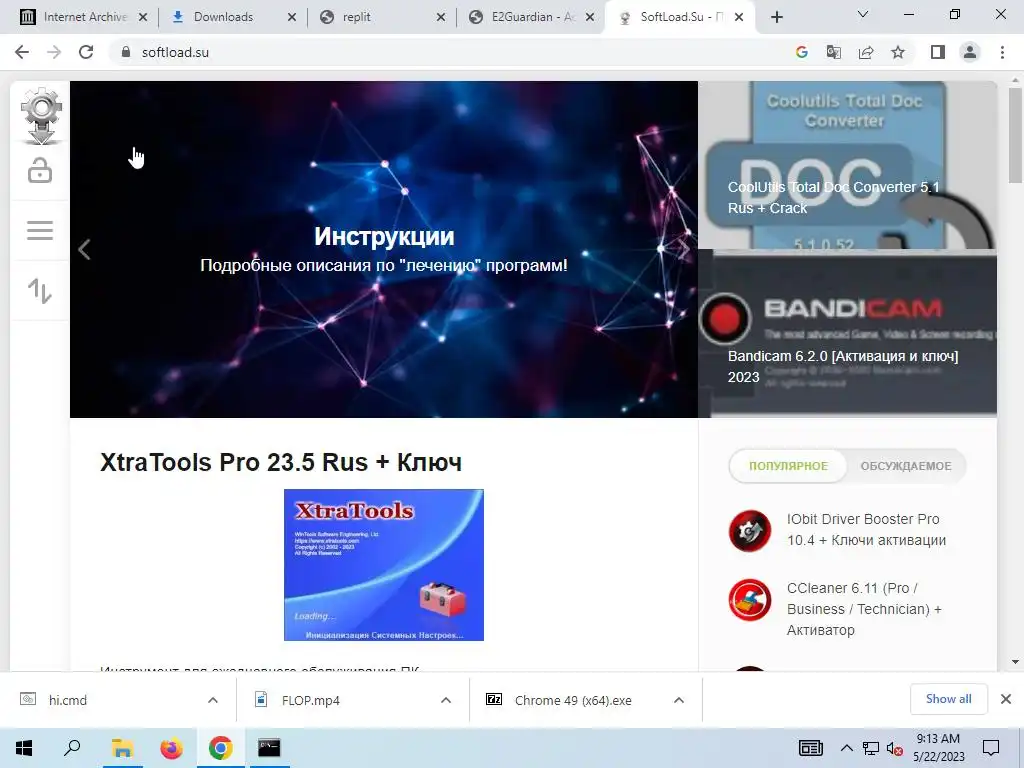Close the SoftLoad.Su tab

point(739,17)
